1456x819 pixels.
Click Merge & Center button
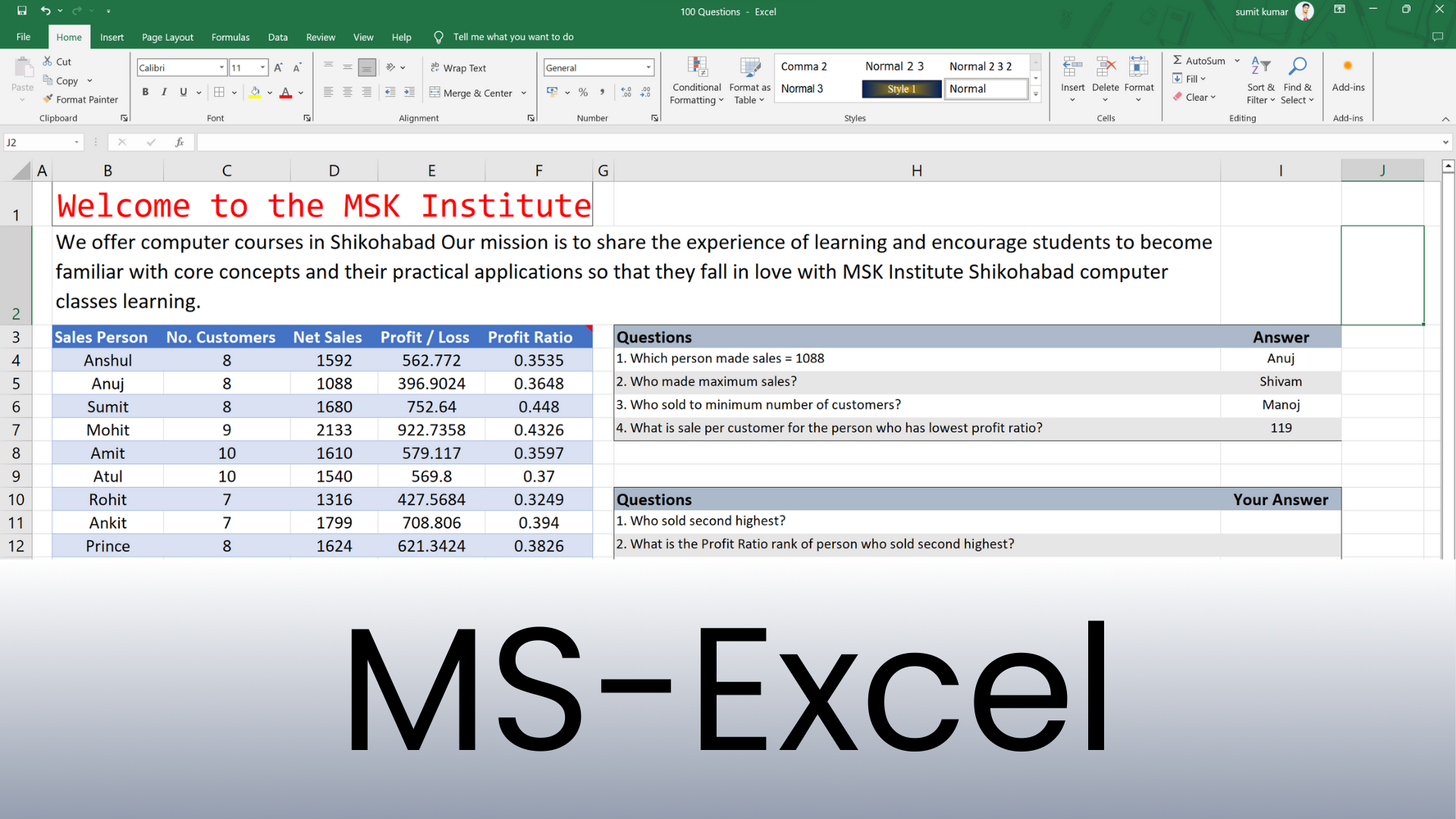[x=471, y=93]
